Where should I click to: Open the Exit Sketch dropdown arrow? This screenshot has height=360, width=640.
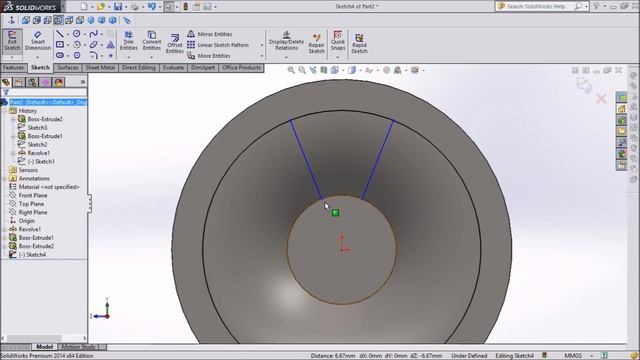12,58
